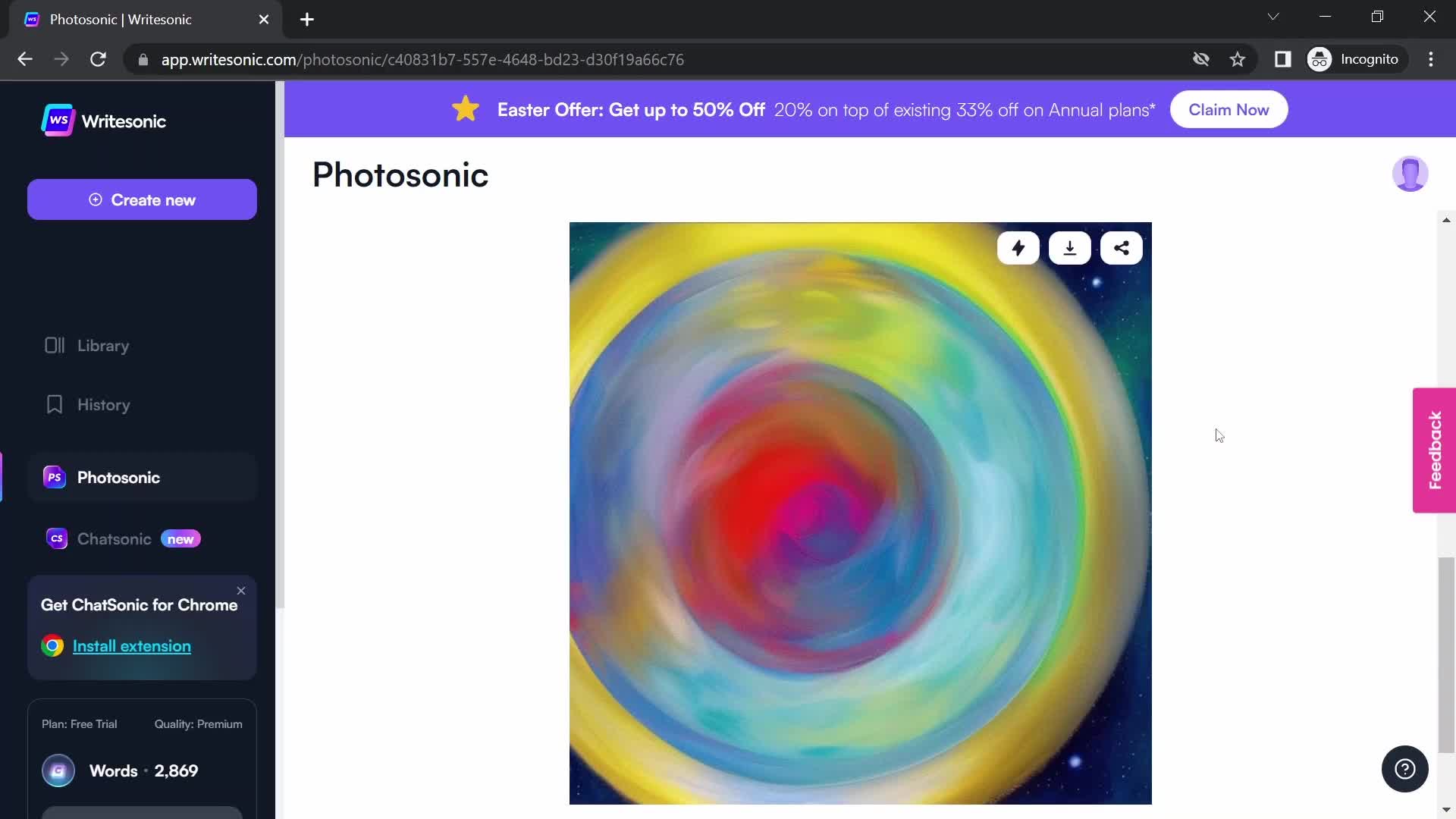Image resolution: width=1456 pixels, height=819 pixels.
Task: Click the History icon in sidebar
Action: [54, 404]
